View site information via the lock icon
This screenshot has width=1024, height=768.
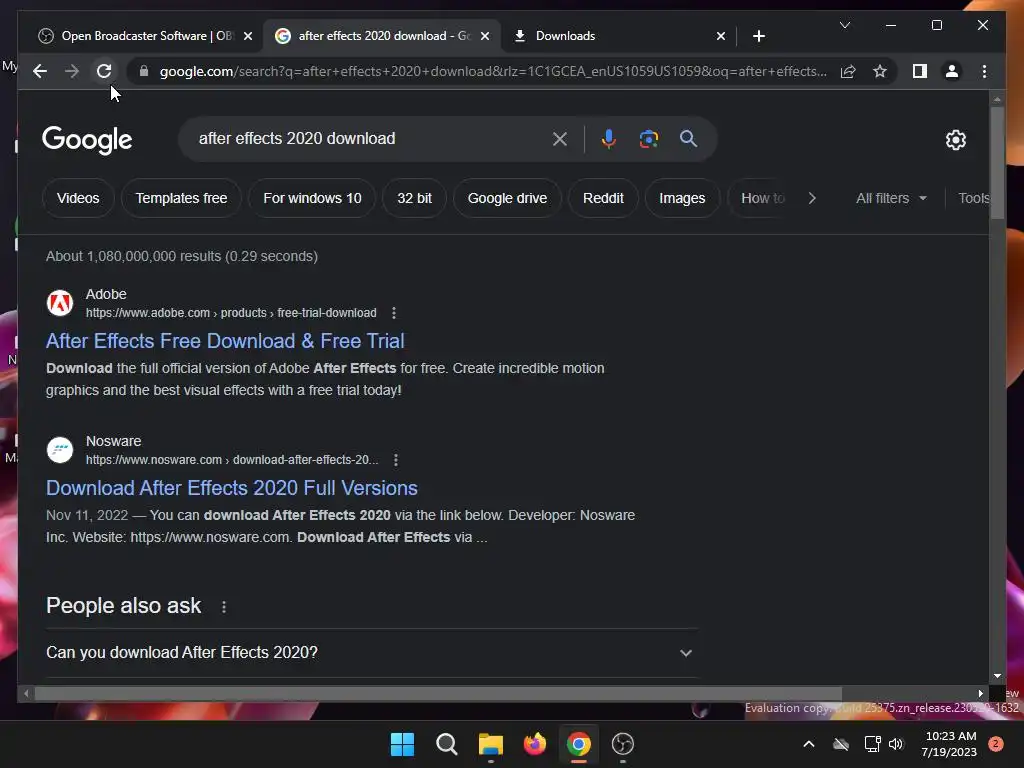pyautogui.click(x=144, y=71)
